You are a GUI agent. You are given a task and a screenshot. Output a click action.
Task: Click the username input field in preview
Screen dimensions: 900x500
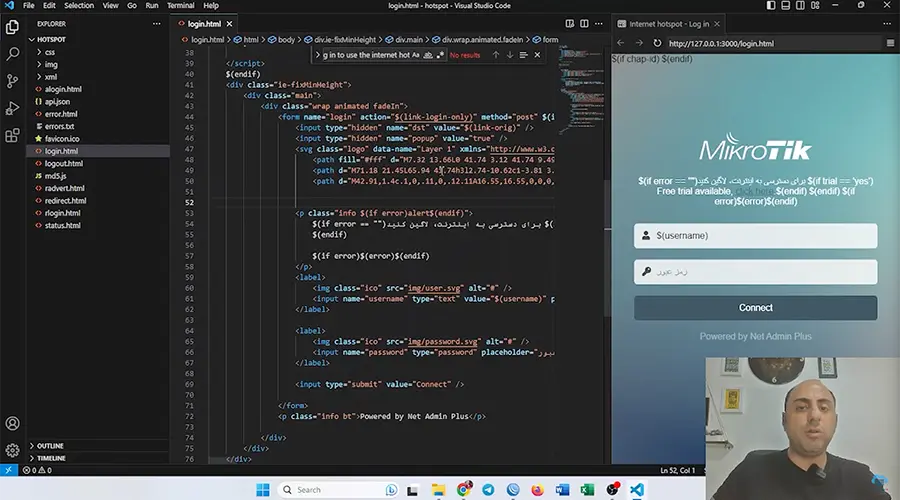(x=755, y=236)
